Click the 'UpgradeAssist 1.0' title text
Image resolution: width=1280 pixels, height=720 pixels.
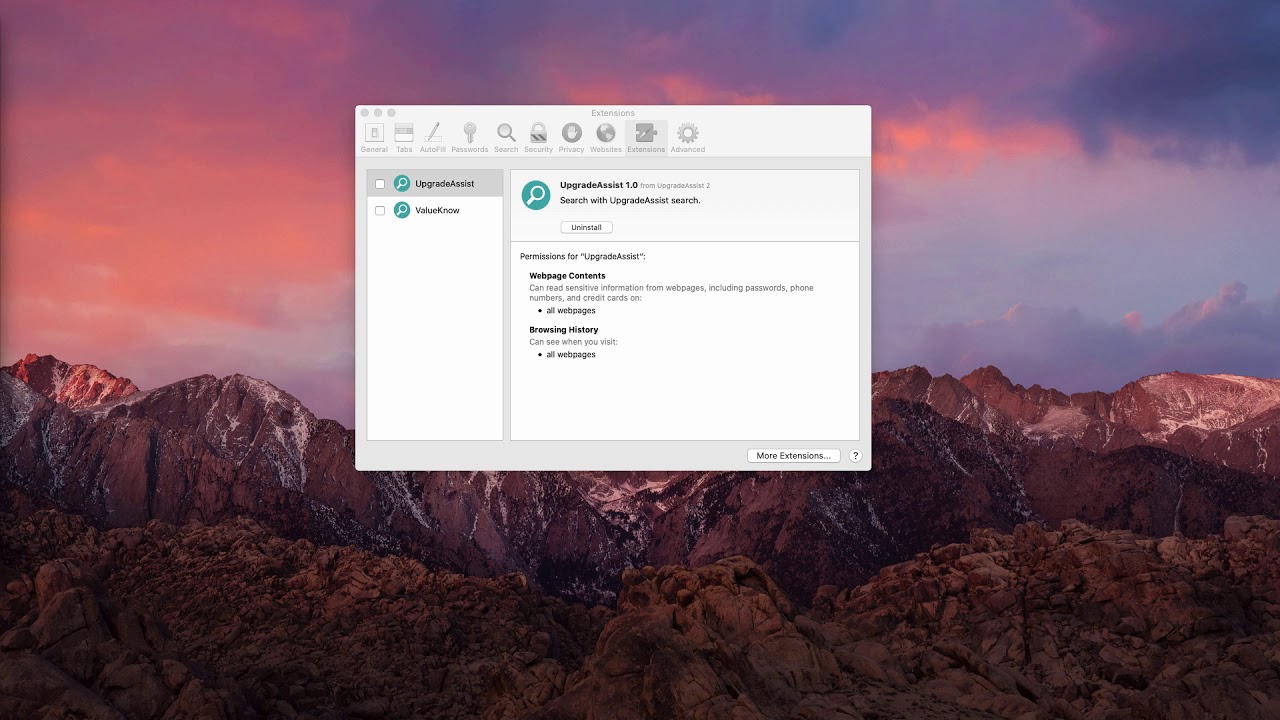(599, 185)
